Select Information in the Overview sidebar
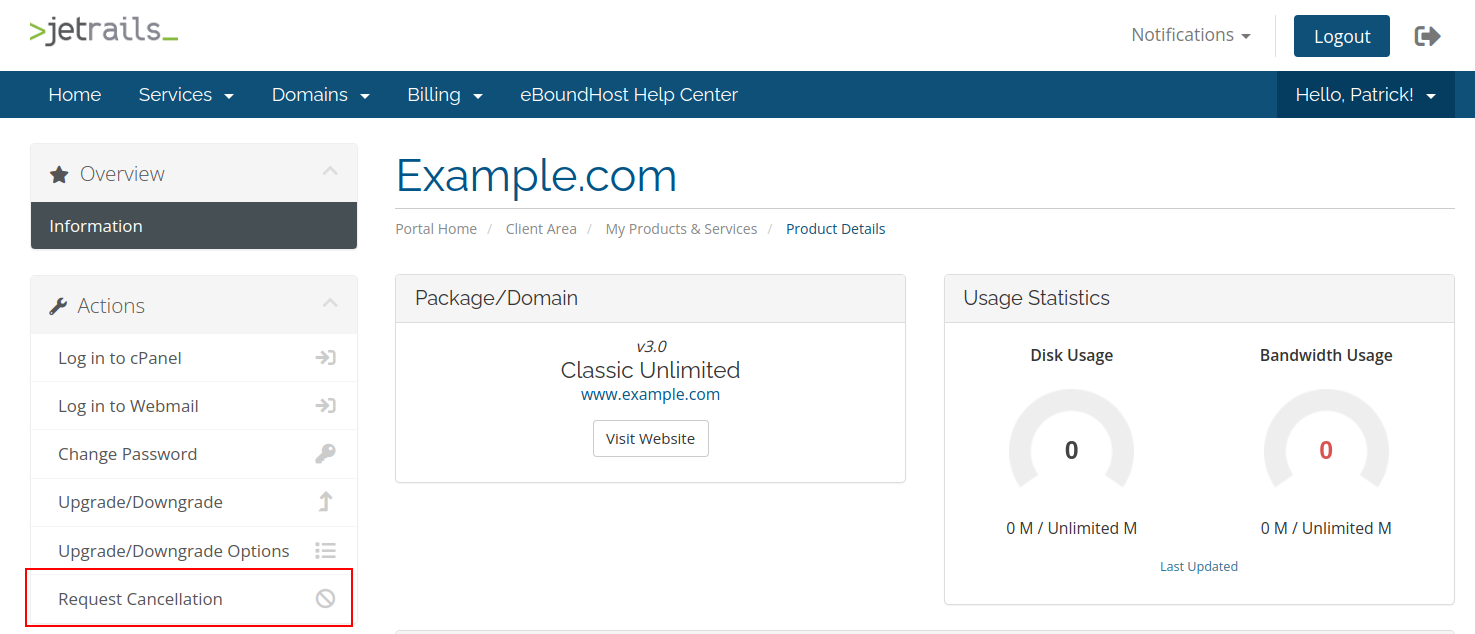The image size is (1475, 634). [x=194, y=226]
